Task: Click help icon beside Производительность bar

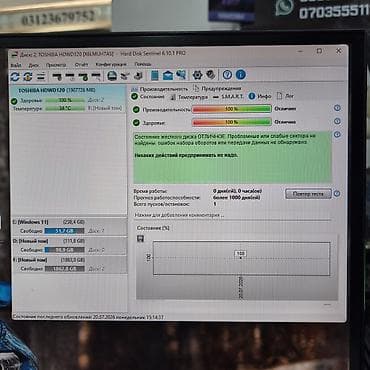Action: tap(337, 108)
